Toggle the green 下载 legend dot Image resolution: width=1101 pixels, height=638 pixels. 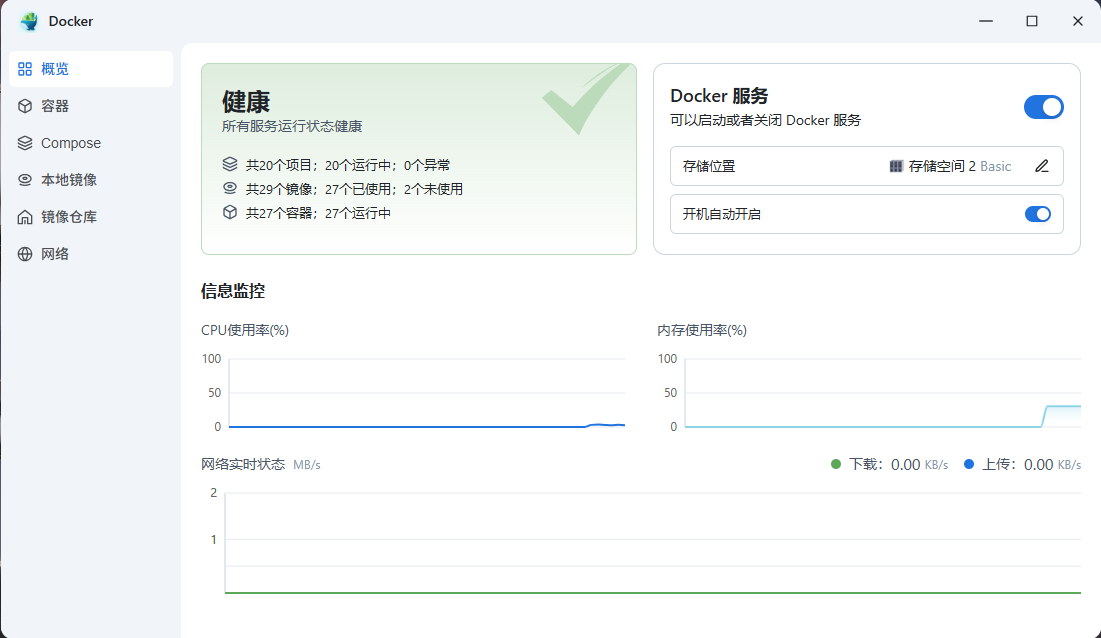836,464
